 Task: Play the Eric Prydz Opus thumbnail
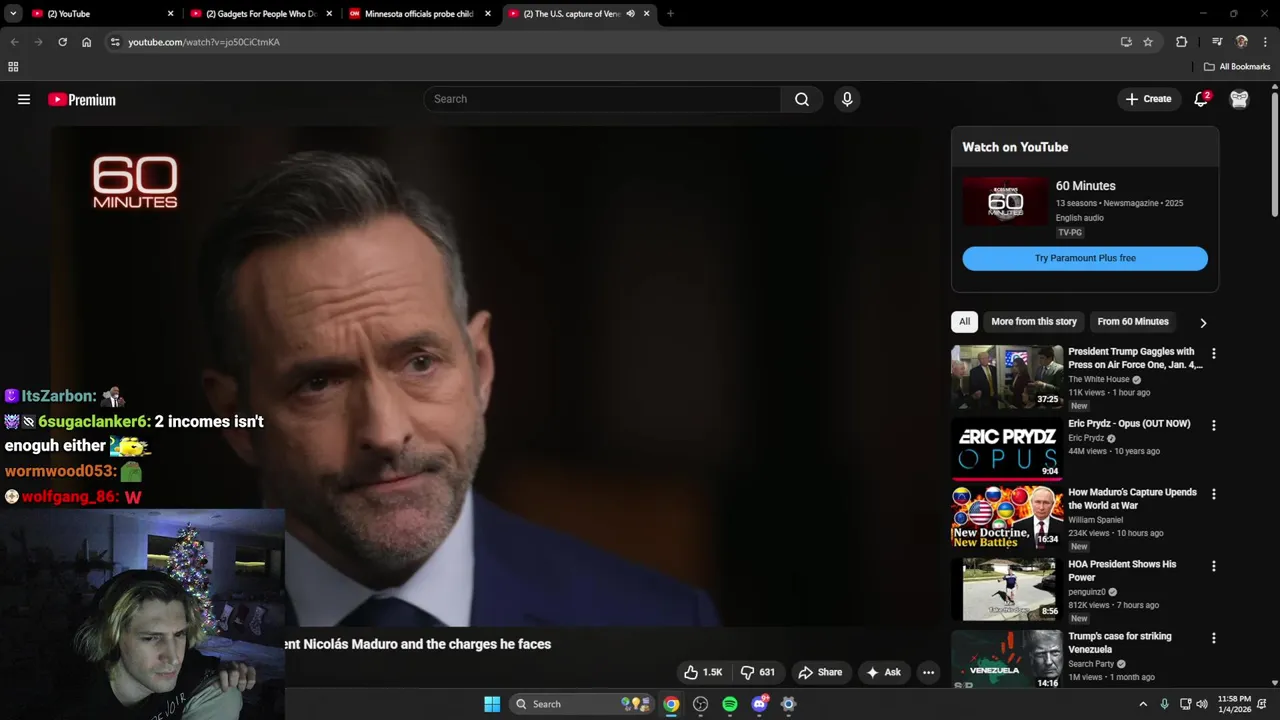[x=1007, y=449]
